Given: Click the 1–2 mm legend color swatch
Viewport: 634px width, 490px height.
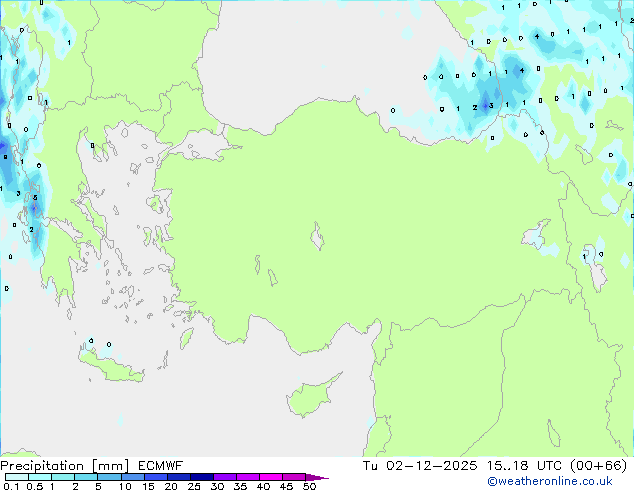Looking at the screenshot, I should click(63, 477).
